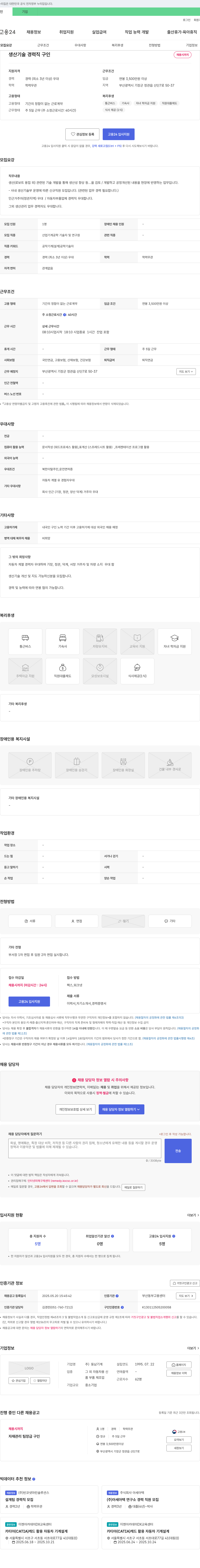Viewport: 200px width, 1568px height.
Task: Click the 기타 screening method icon
Action: tap(170, 921)
